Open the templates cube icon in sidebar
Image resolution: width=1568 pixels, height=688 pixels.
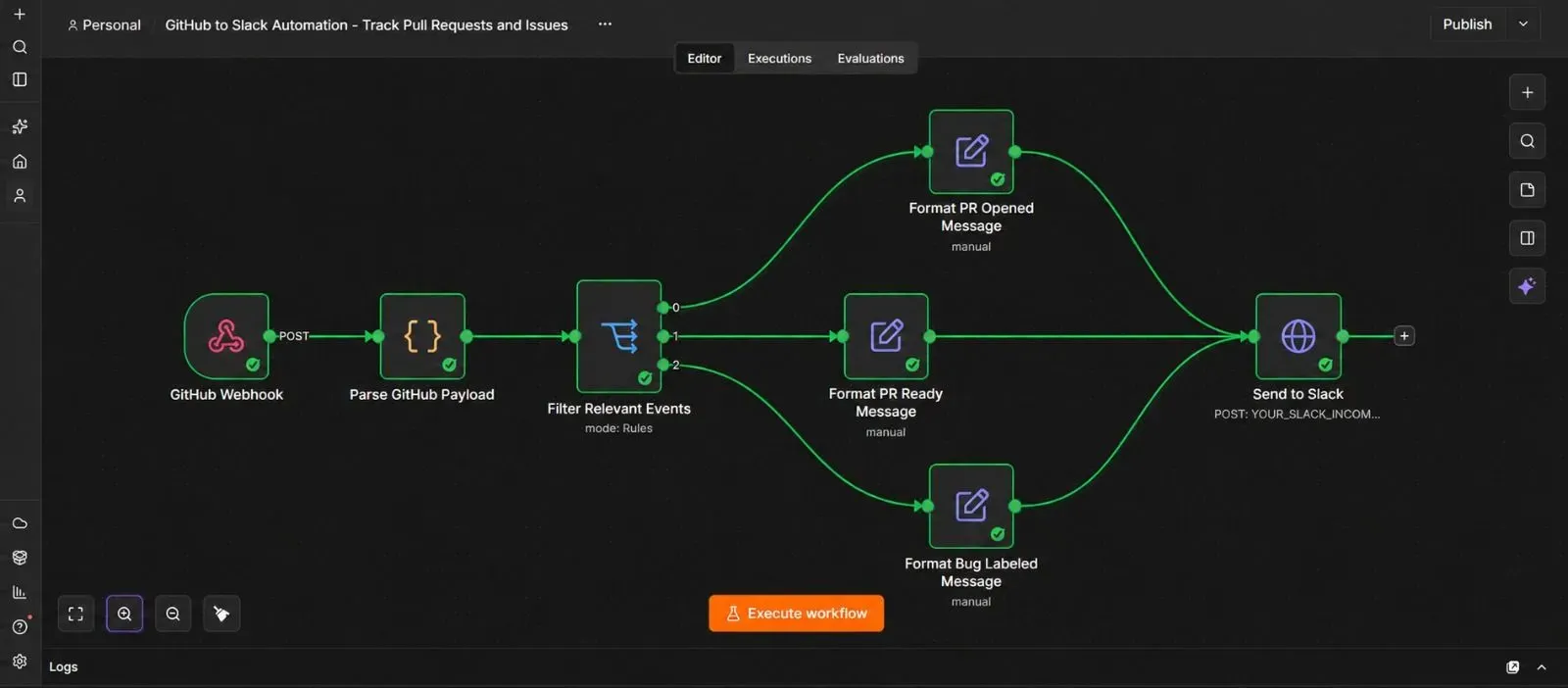click(20, 558)
